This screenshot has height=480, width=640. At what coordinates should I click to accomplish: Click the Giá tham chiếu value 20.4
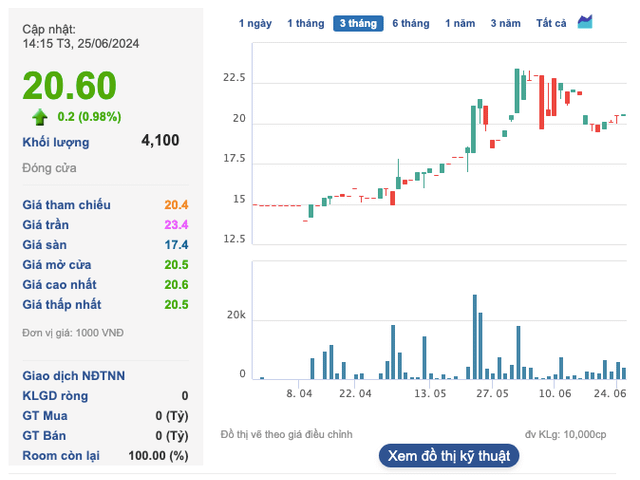pyautogui.click(x=177, y=205)
